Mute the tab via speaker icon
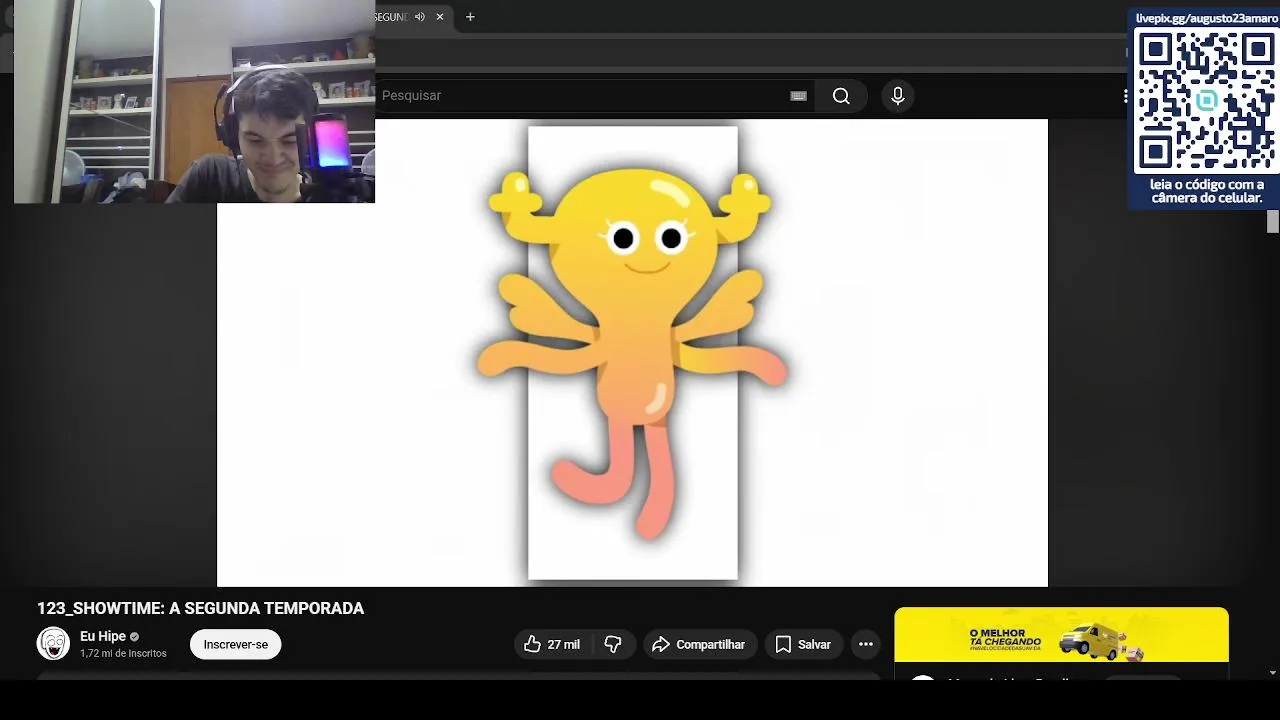 pos(420,17)
